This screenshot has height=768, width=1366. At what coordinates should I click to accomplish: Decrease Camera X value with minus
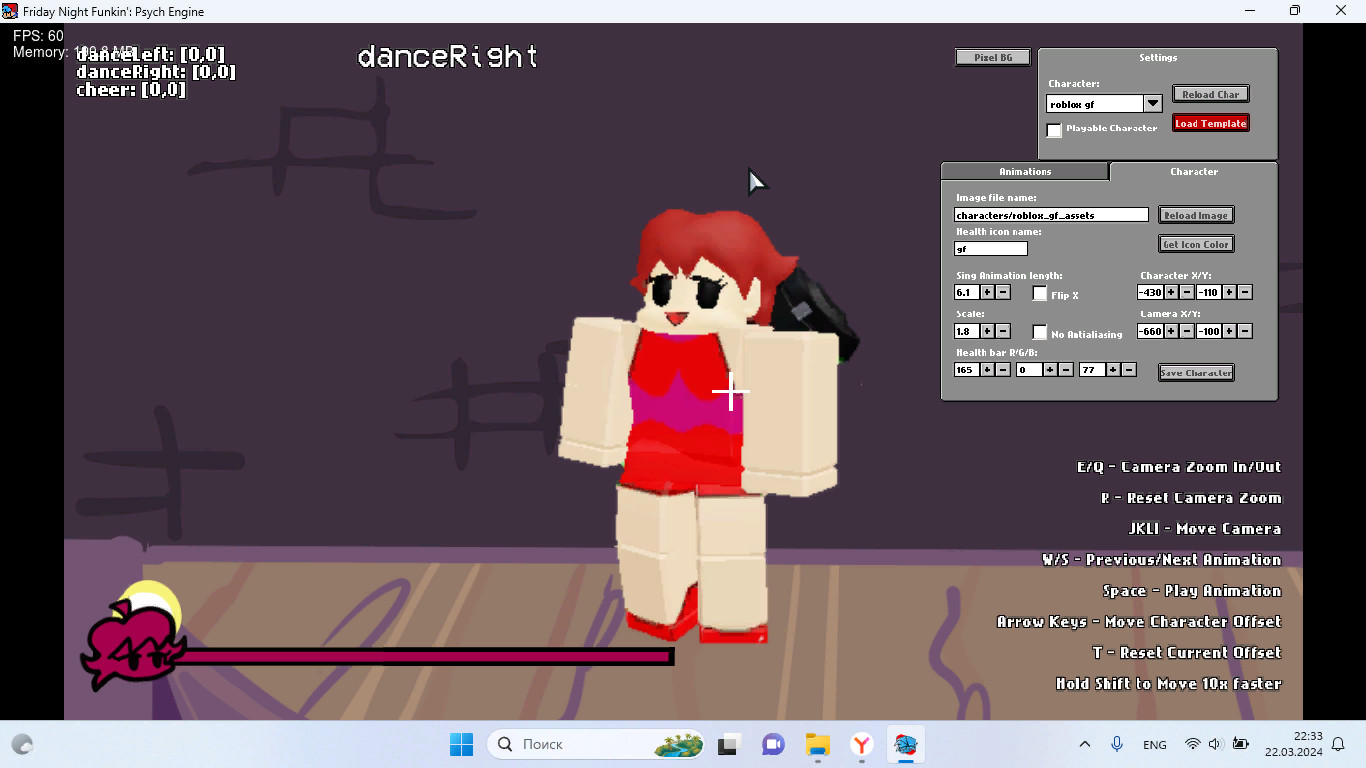[1187, 331]
